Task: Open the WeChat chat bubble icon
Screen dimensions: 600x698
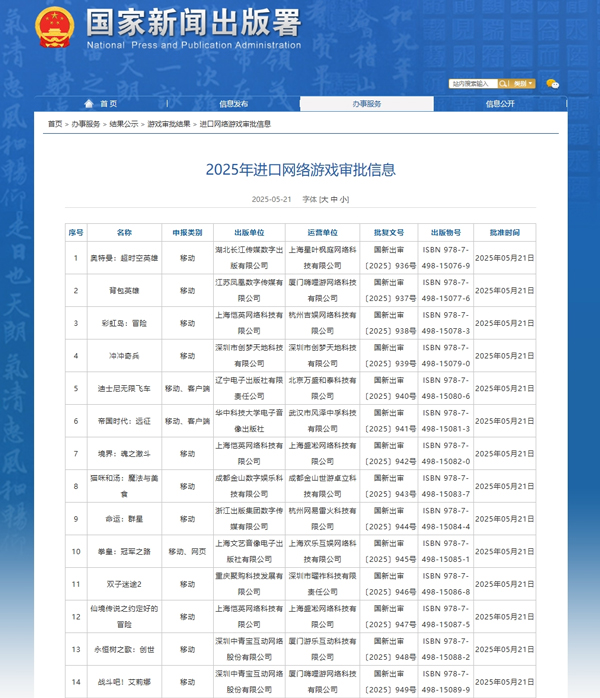Action: tap(552, 84)
